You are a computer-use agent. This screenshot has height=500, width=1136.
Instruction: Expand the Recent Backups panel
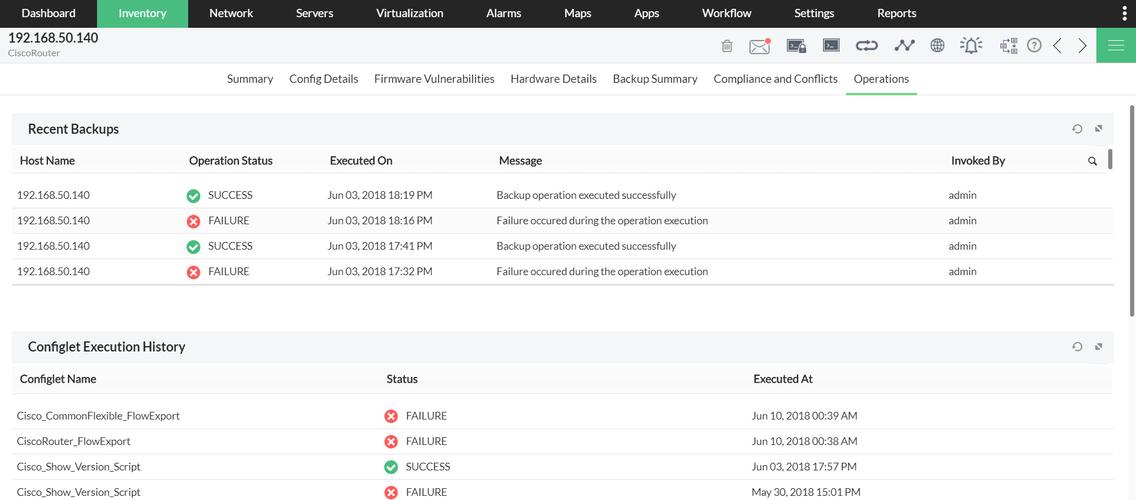pyautogui.click(x=1098, y=129)
